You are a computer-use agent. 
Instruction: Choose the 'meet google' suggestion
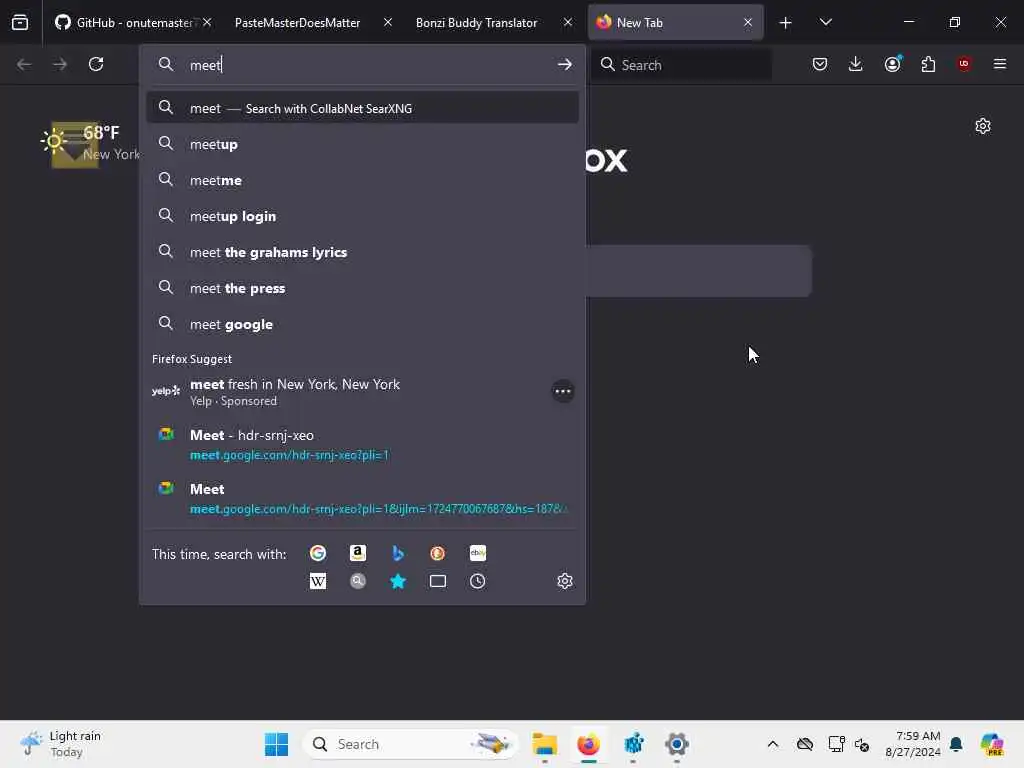pos(362,324)
